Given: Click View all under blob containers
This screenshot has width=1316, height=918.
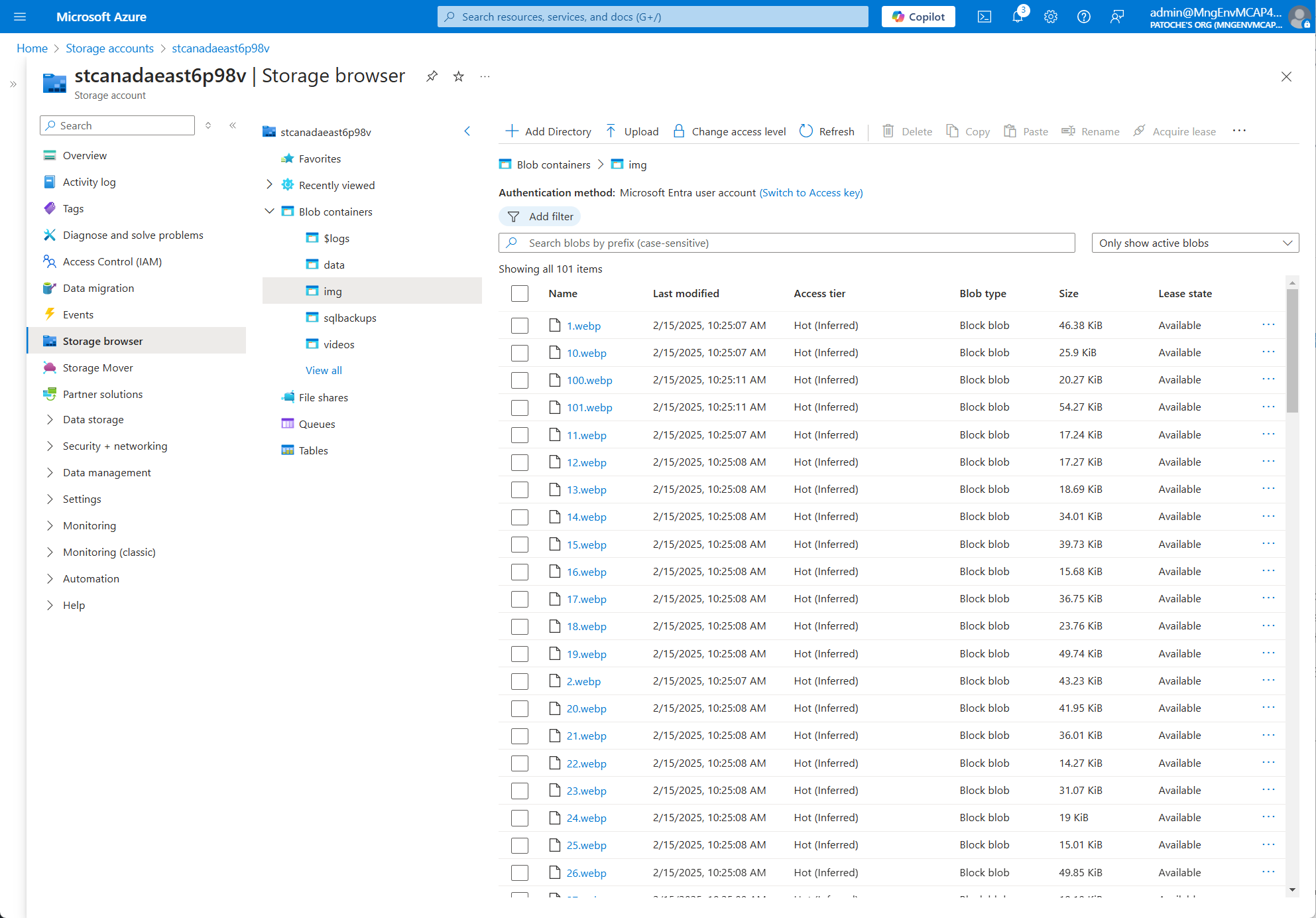Looking at the screenshot, I should [x=324, y=370].
